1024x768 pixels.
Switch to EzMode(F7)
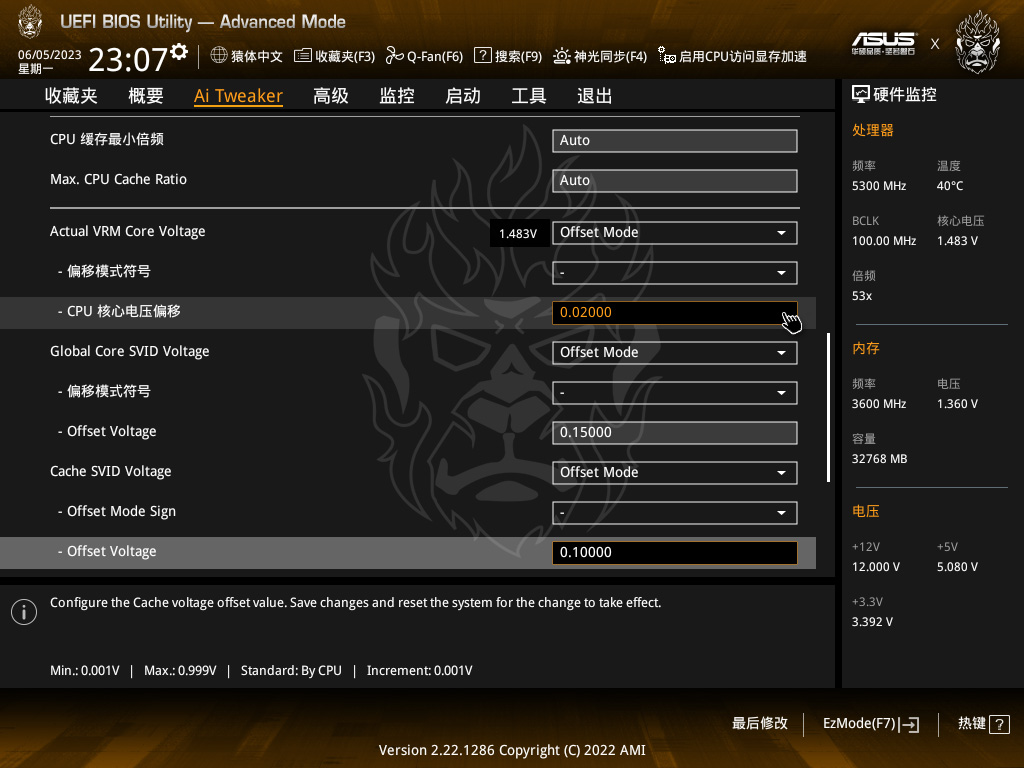tap(870, 724)
